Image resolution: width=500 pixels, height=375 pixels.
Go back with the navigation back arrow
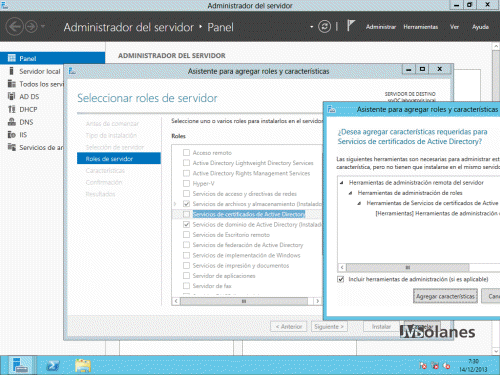pyautogui.click(x=14, y=26)
